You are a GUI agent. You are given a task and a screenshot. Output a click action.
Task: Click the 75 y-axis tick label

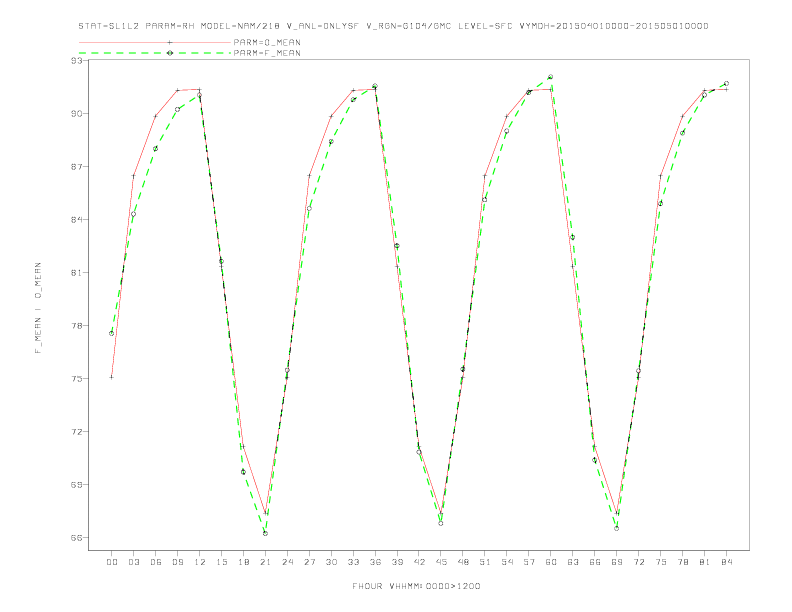pos(77,379)
